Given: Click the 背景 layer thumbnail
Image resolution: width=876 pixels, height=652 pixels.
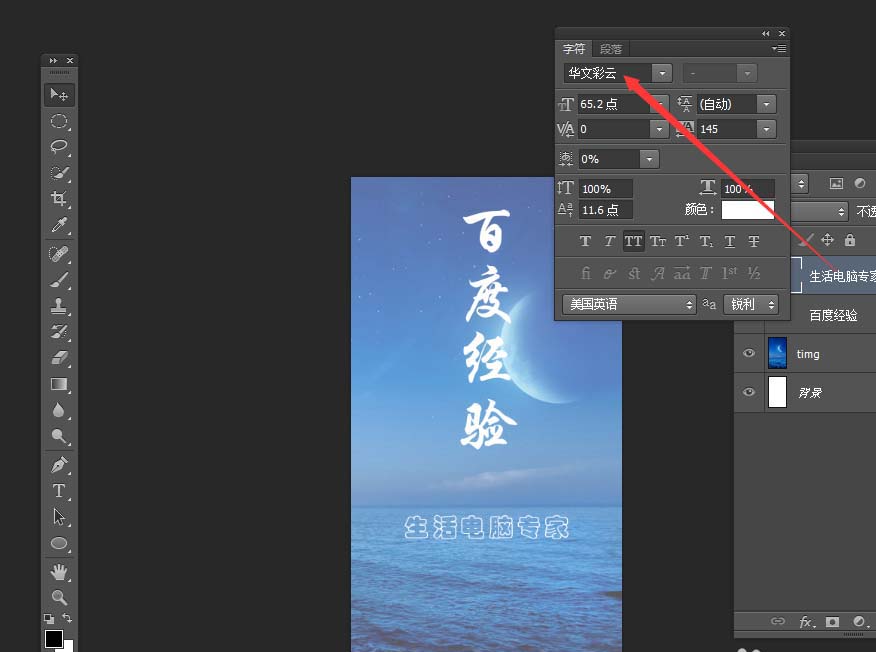Looking at the screenshot, I should 777,392.
